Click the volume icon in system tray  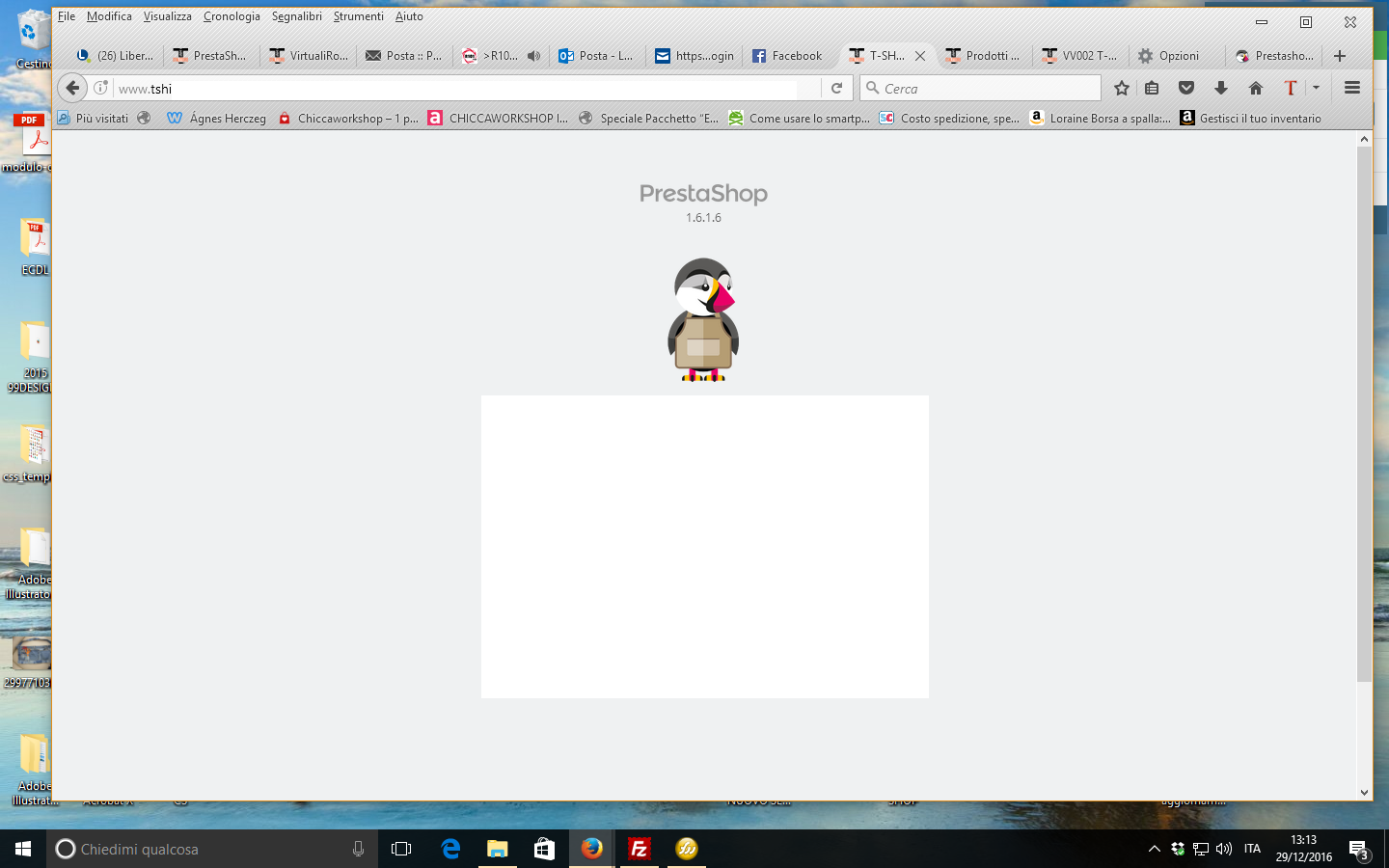coord(1224,849)
